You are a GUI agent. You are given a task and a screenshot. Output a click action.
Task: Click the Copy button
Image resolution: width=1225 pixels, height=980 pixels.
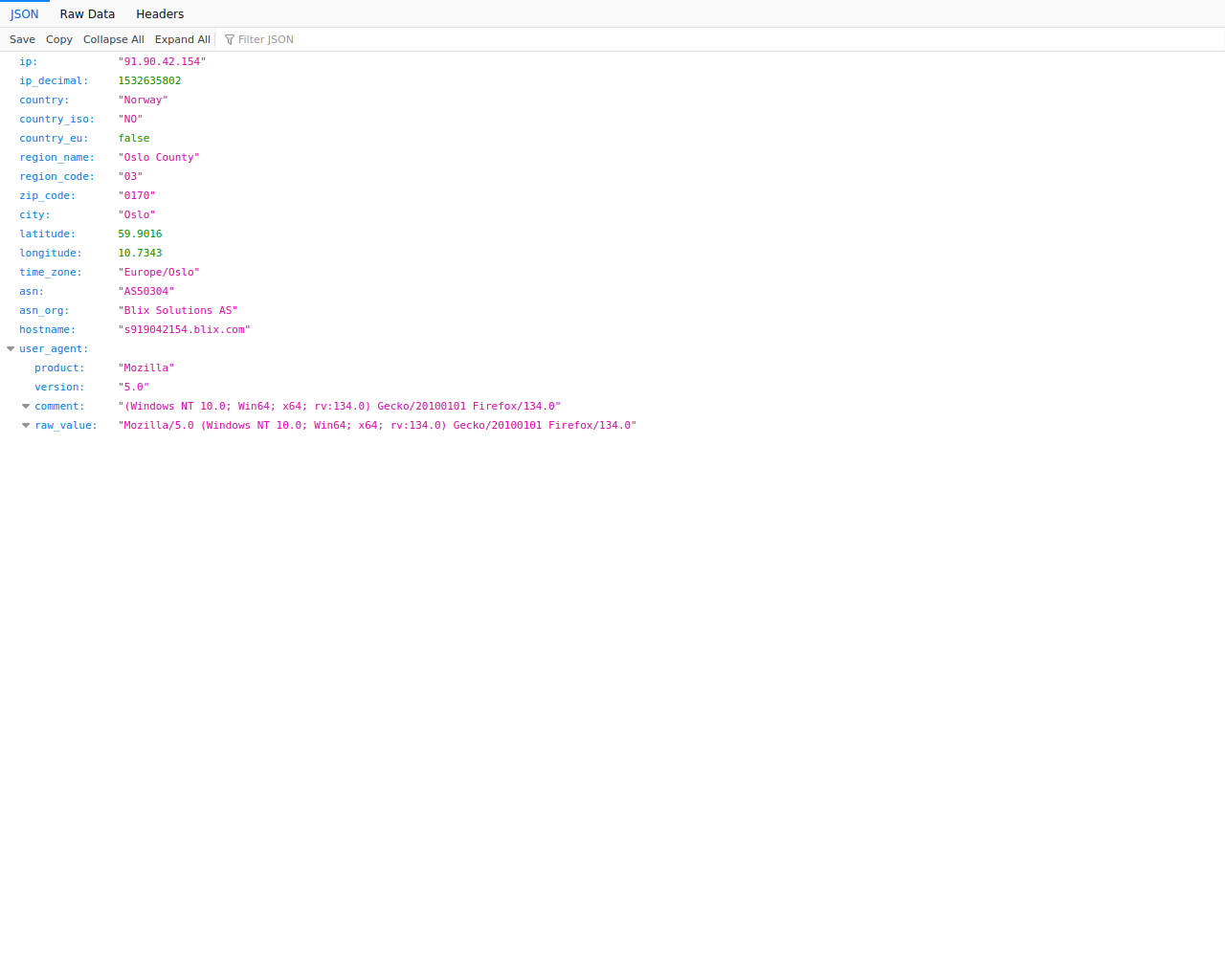click(59, 39)
